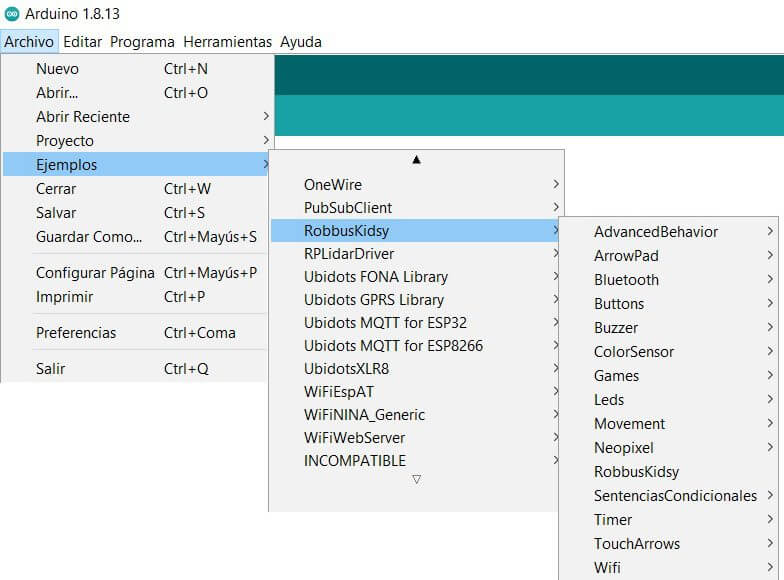Open the RobbusKidsy example sketch
The image size is (784, 580).
636,472
